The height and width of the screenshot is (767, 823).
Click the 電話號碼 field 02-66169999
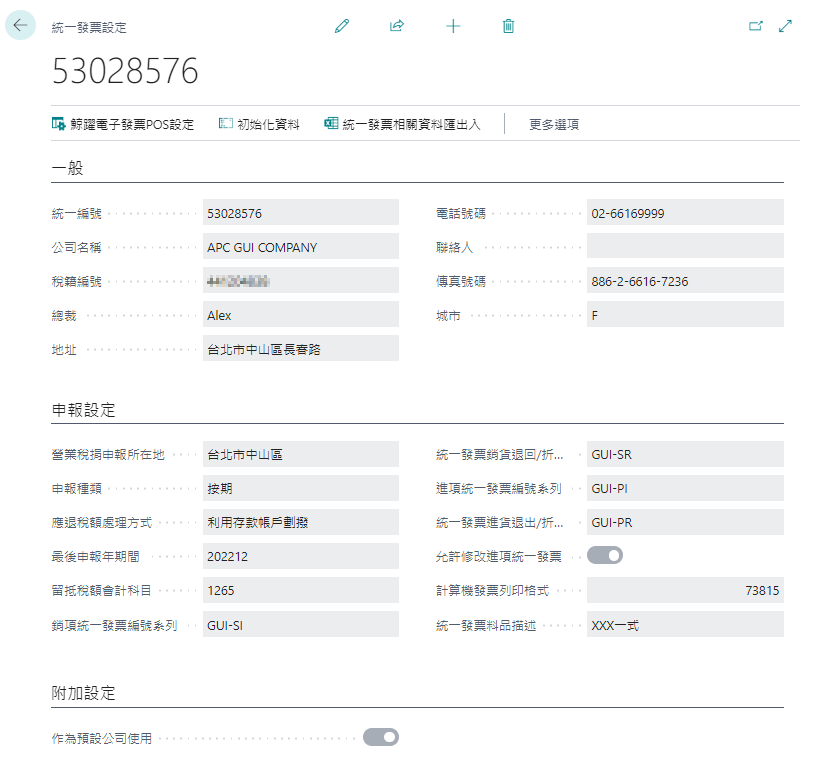coord(685,213)
